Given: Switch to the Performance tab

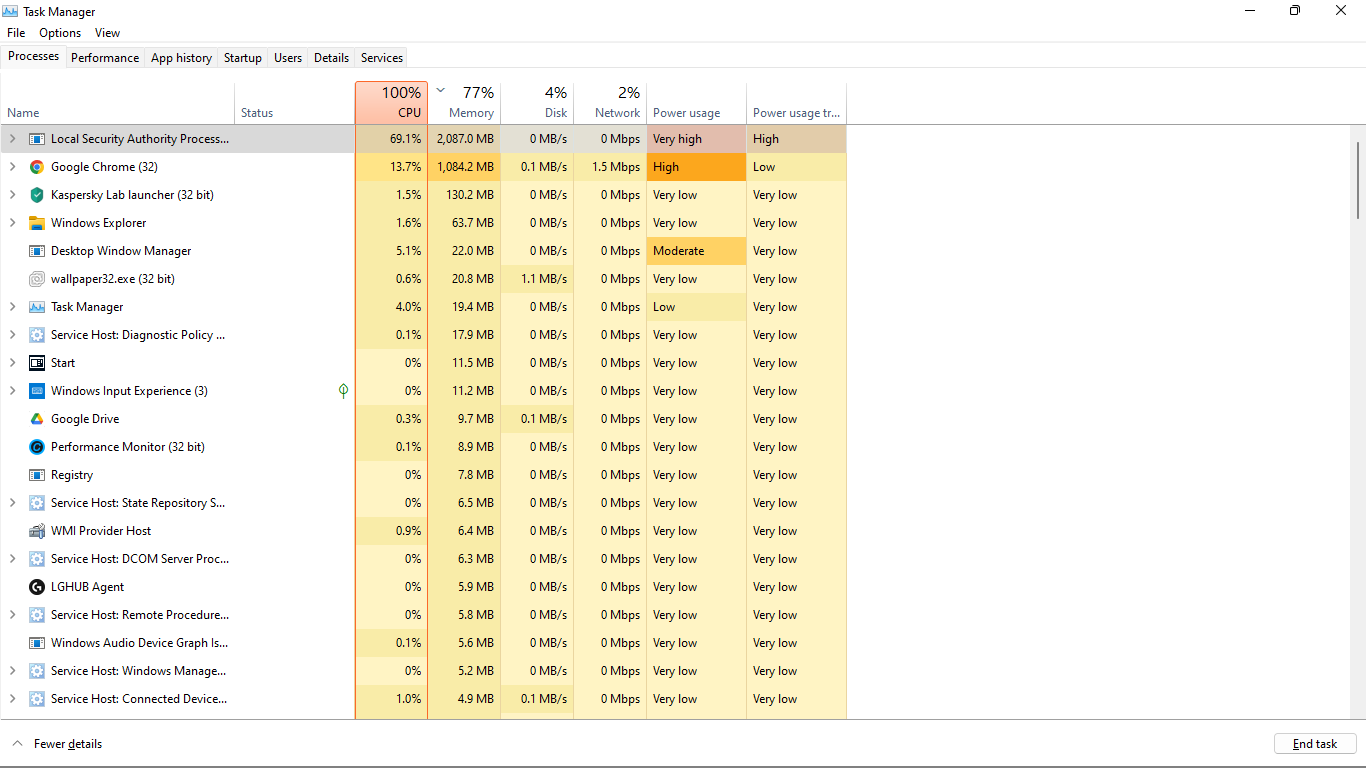Looking at the screenshot, I should coord(105,58).
